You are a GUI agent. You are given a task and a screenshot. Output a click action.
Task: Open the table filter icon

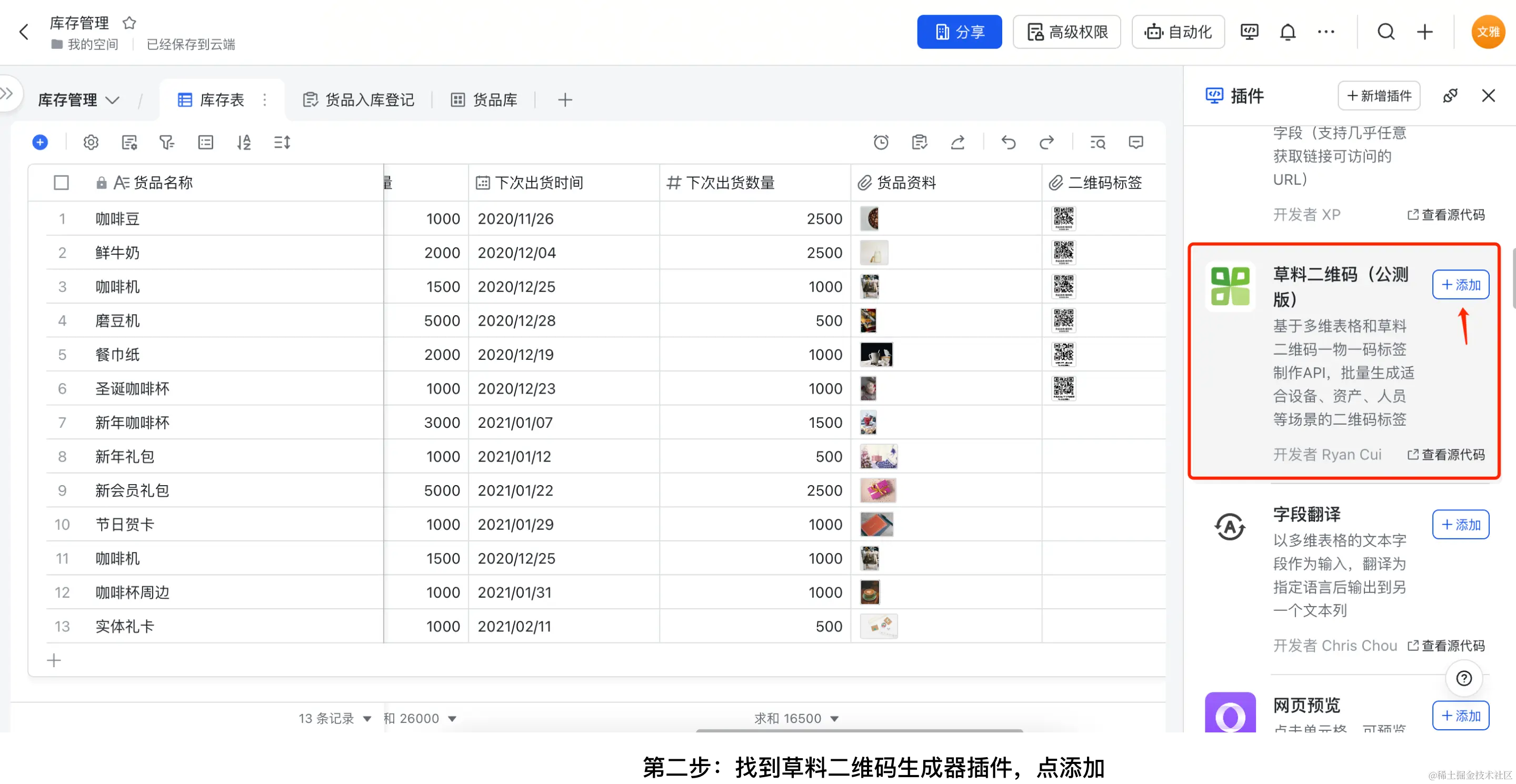coord(167,142)
